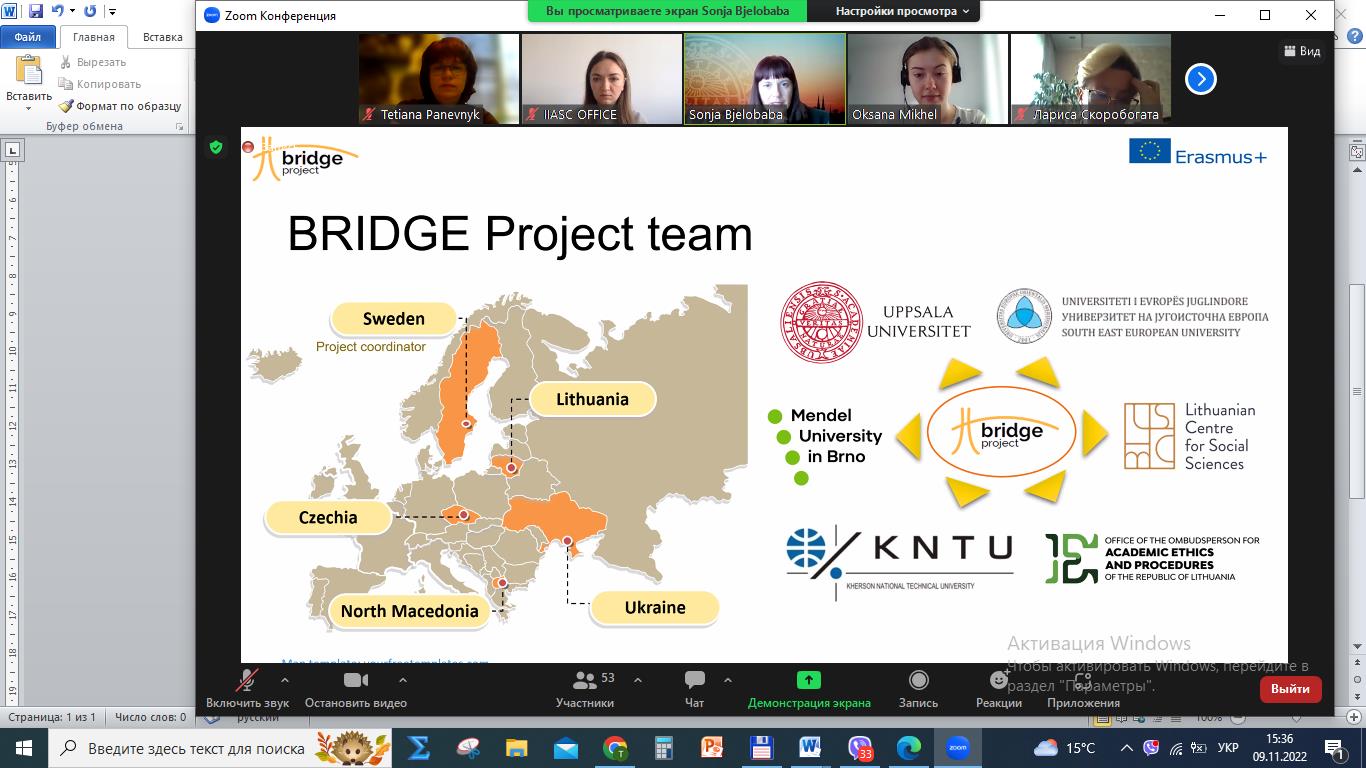Show hidden system tray icons
The image size is (1366, 768).
1128,748
